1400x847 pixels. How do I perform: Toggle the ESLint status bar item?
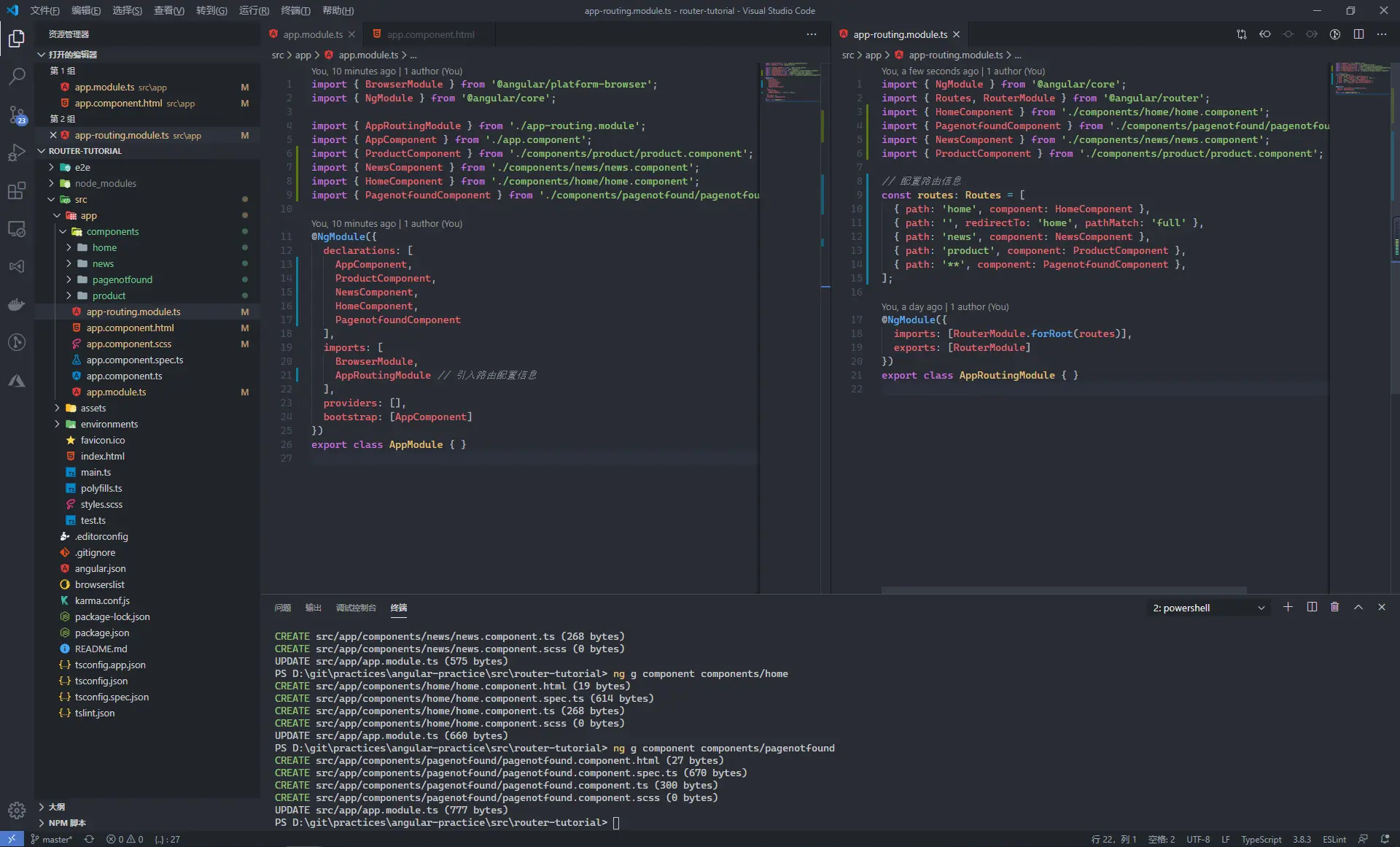click(x=1334, y=839)
